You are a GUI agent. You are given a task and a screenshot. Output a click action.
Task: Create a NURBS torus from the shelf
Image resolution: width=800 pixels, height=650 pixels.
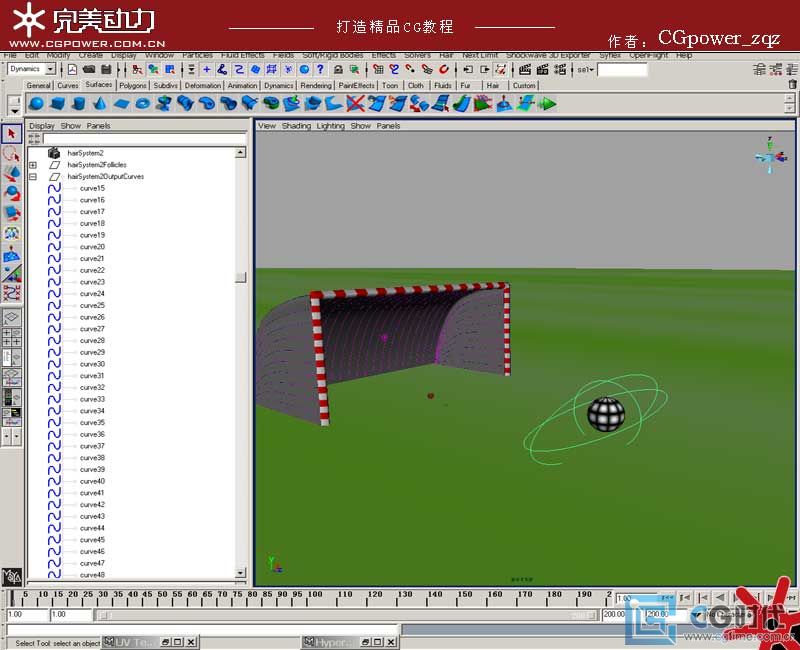click(143, 104)
